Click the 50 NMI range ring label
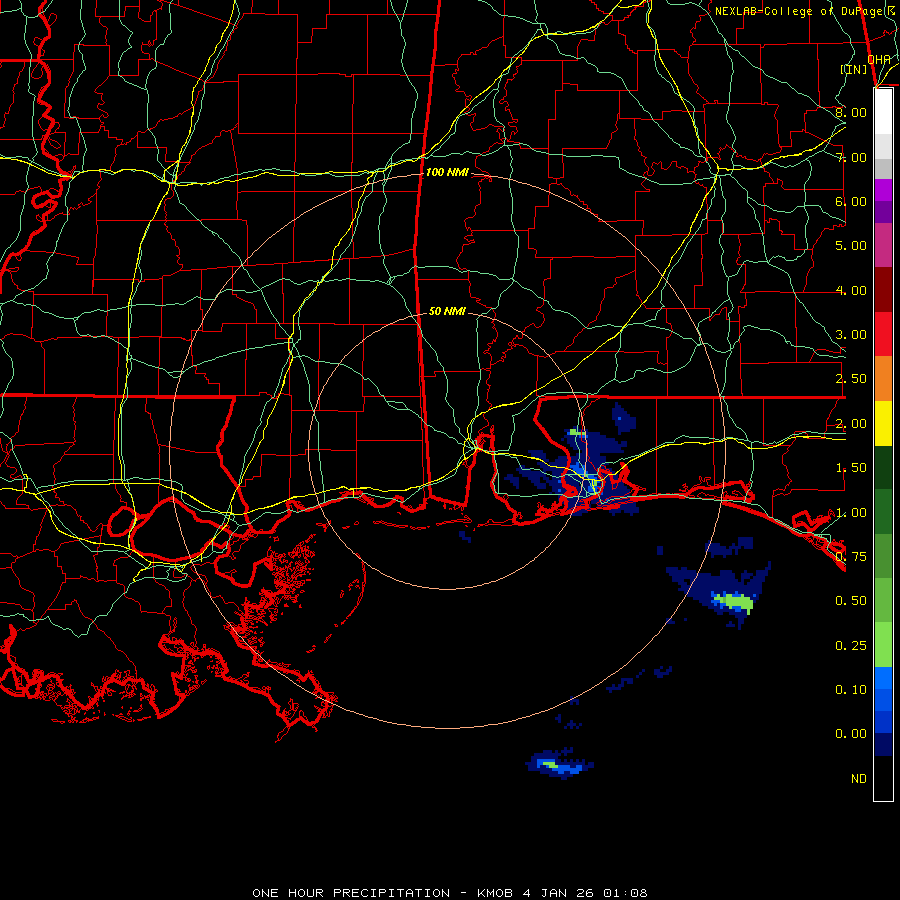Image resolution: width=900 pixels, height=900 pixels. [x=447, y=311]
